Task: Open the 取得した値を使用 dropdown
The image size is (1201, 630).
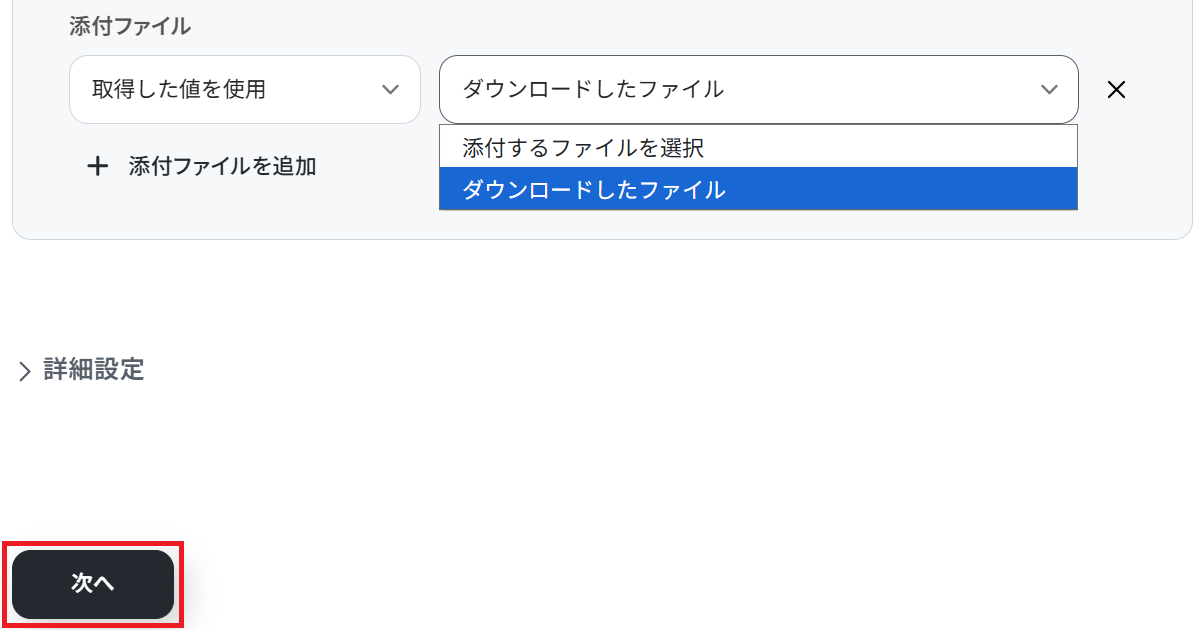Action: [244, 90]
